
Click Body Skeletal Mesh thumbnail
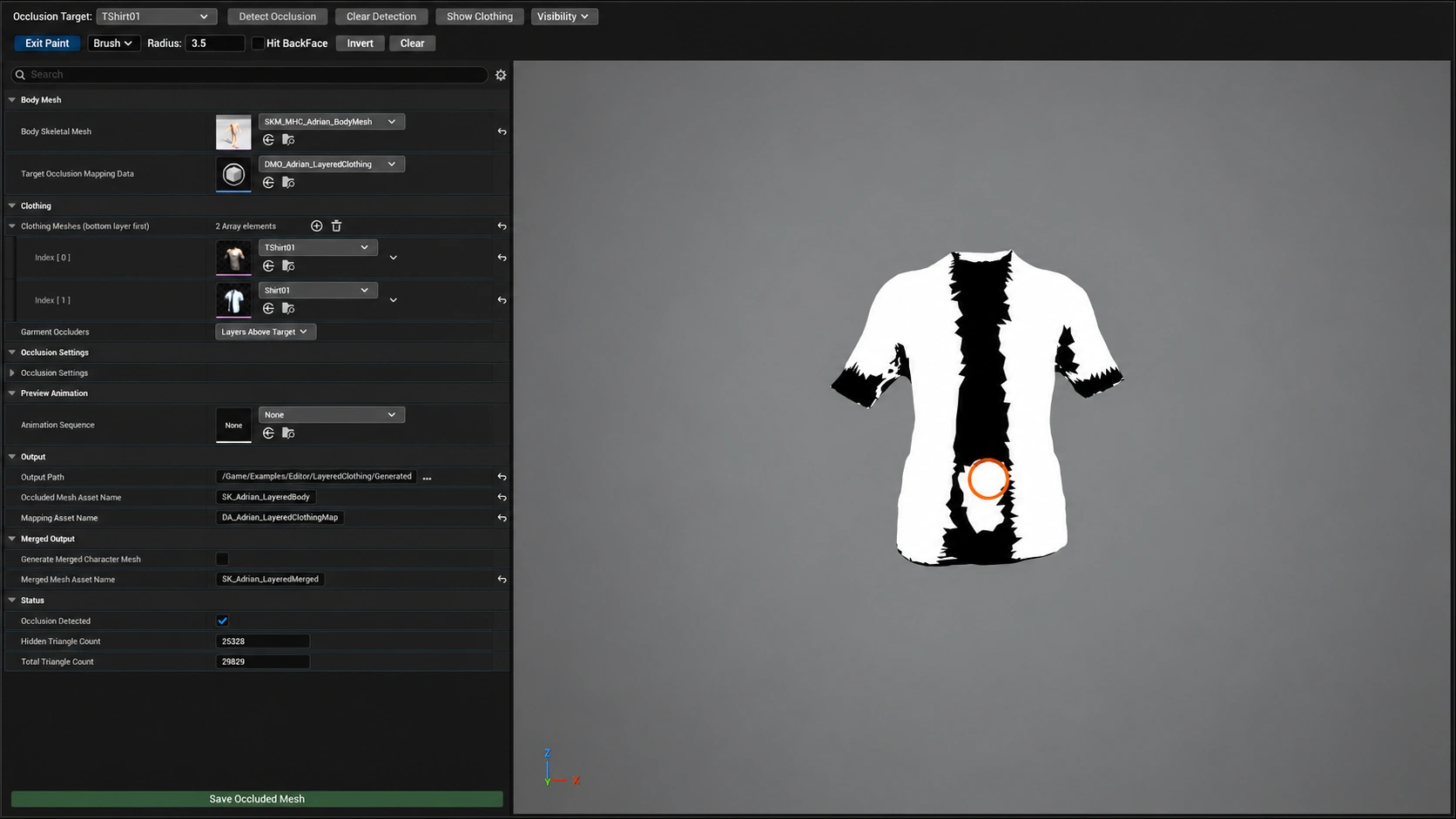(x=233, y=132)
